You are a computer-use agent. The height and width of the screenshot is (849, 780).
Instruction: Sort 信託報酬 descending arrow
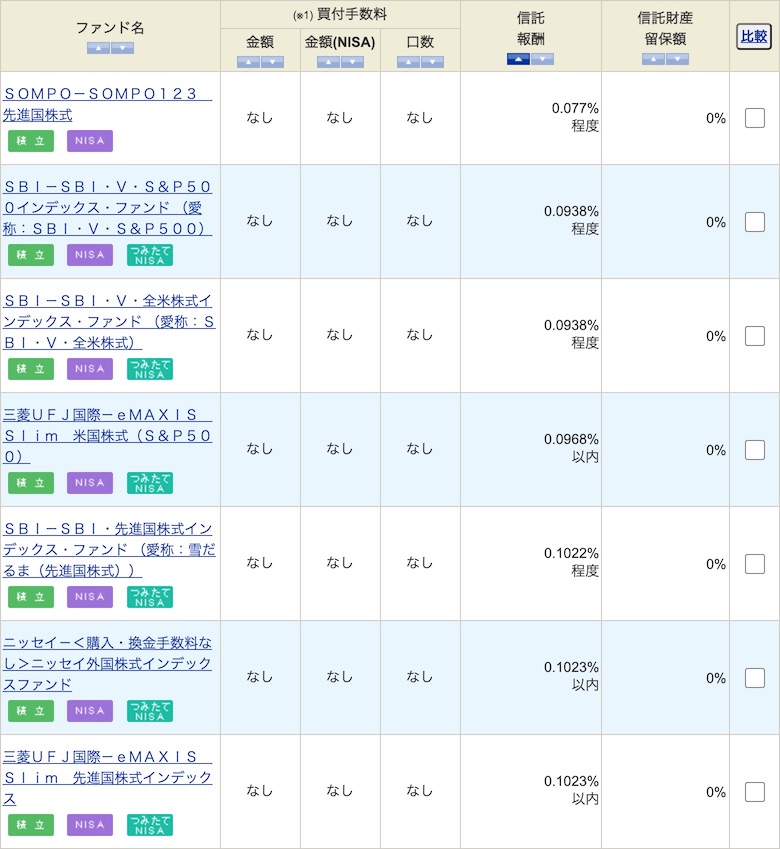click(x=542, y=59)
